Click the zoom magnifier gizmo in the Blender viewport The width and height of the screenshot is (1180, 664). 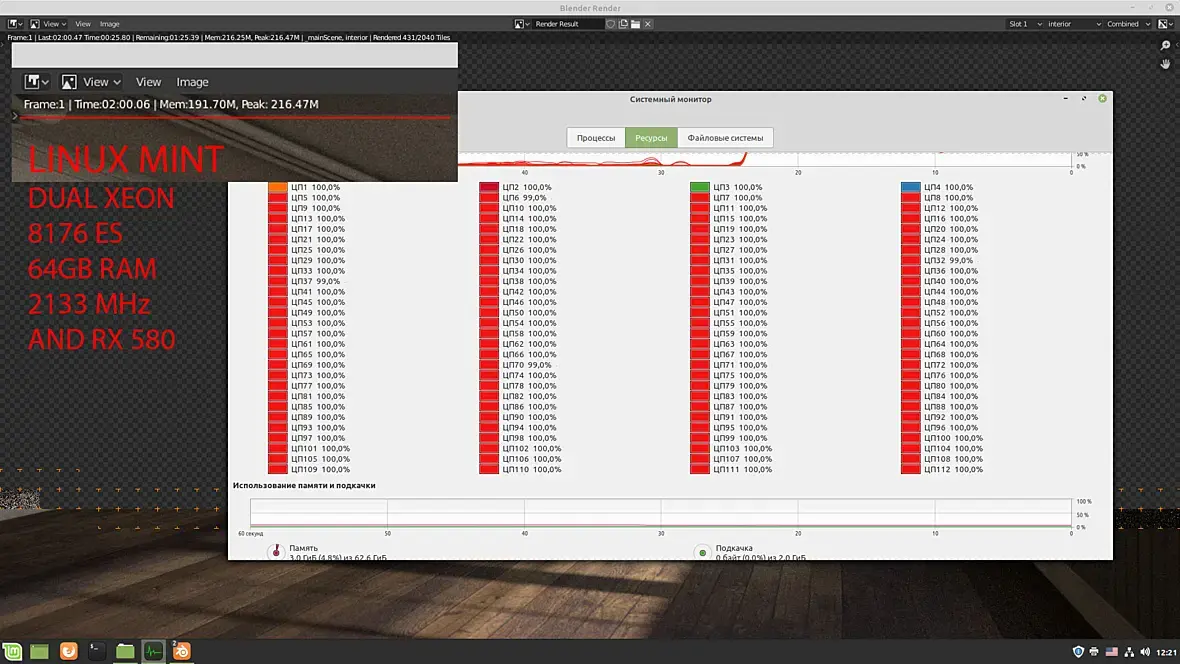pyautogui.click(x=1166, y=46)
